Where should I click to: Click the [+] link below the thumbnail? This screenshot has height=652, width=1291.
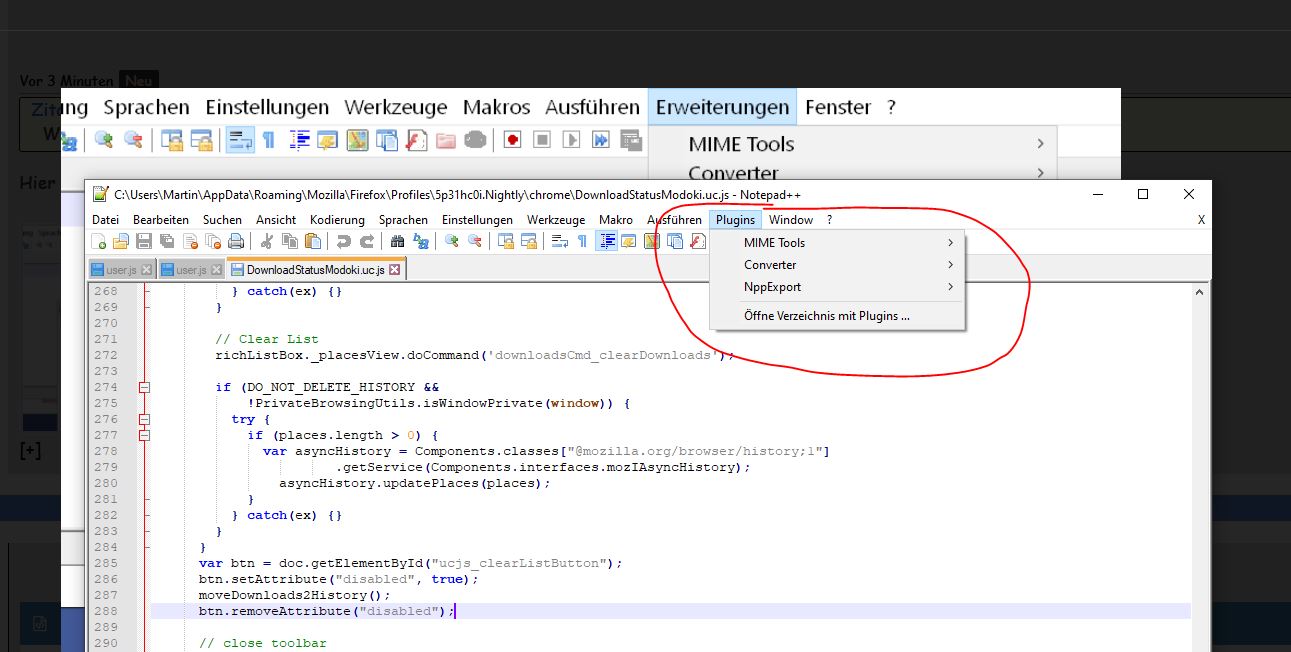tap(31, 451)
